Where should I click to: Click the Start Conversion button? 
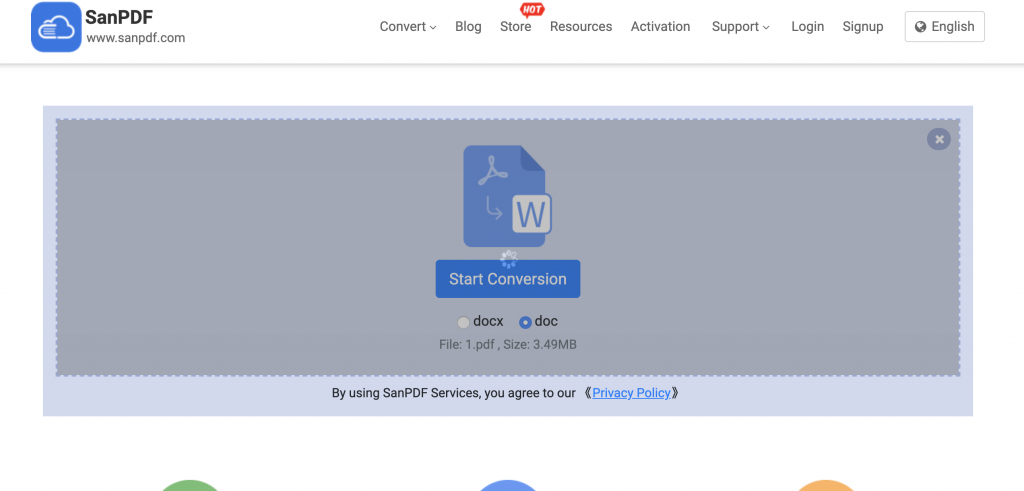[507, 279]
